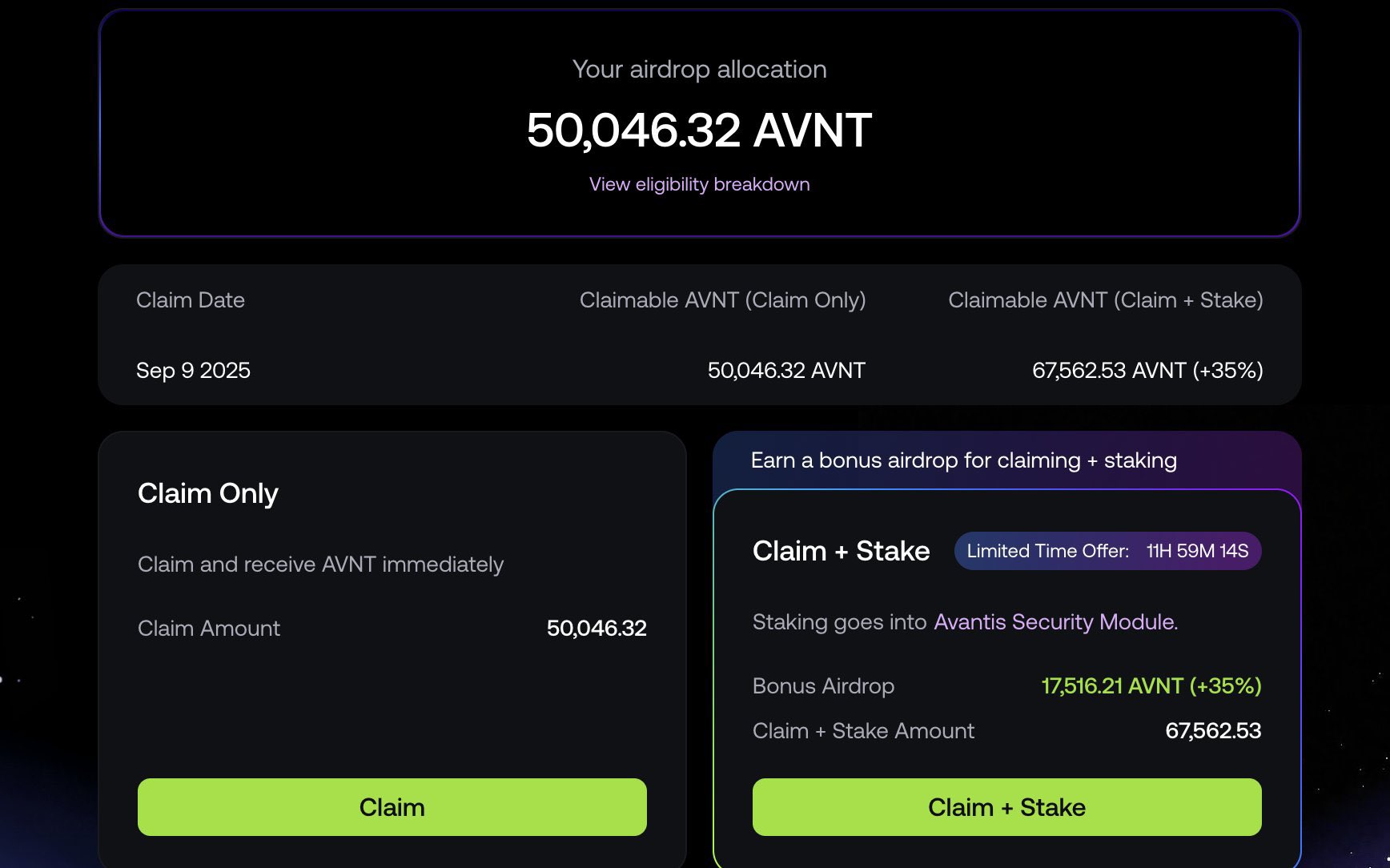Click the View eligibility breakdown link
The image size is (1390, 868).
[x=698, y=183]
